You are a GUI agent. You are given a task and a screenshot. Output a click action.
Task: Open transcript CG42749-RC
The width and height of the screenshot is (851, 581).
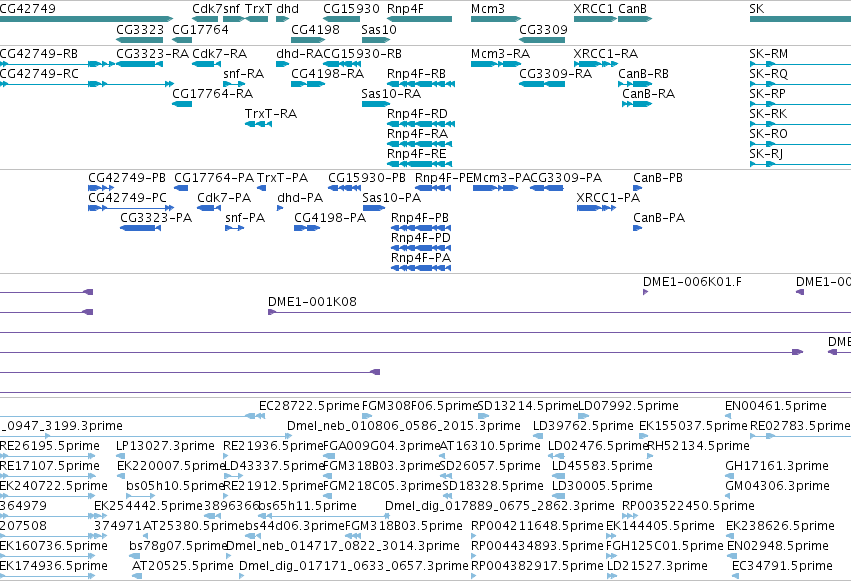point(39,74)
